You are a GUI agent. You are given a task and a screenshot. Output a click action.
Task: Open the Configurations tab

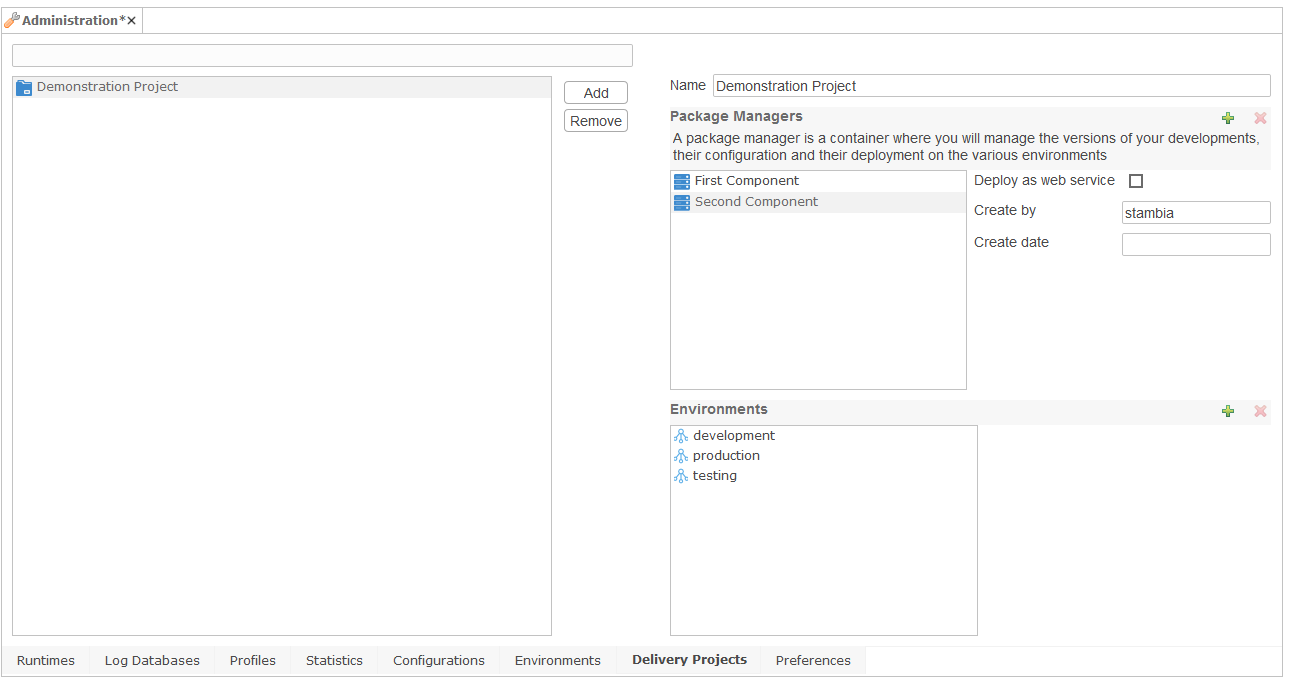point(438,660)
